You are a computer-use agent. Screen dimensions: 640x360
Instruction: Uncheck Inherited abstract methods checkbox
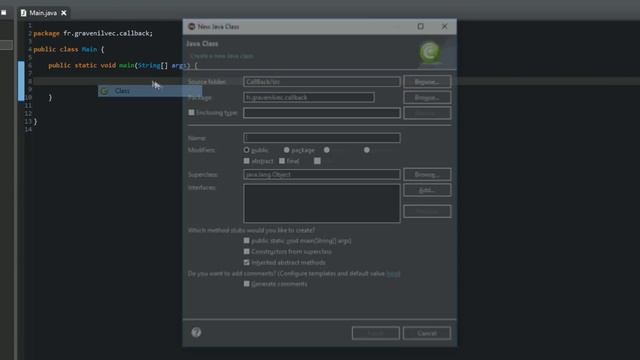click(x=247, y=262)
